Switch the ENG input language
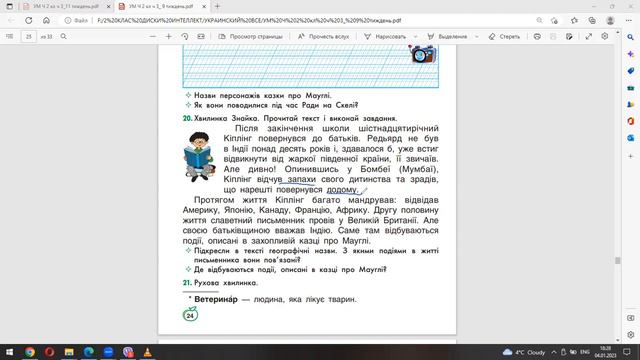 pos(585,352)
